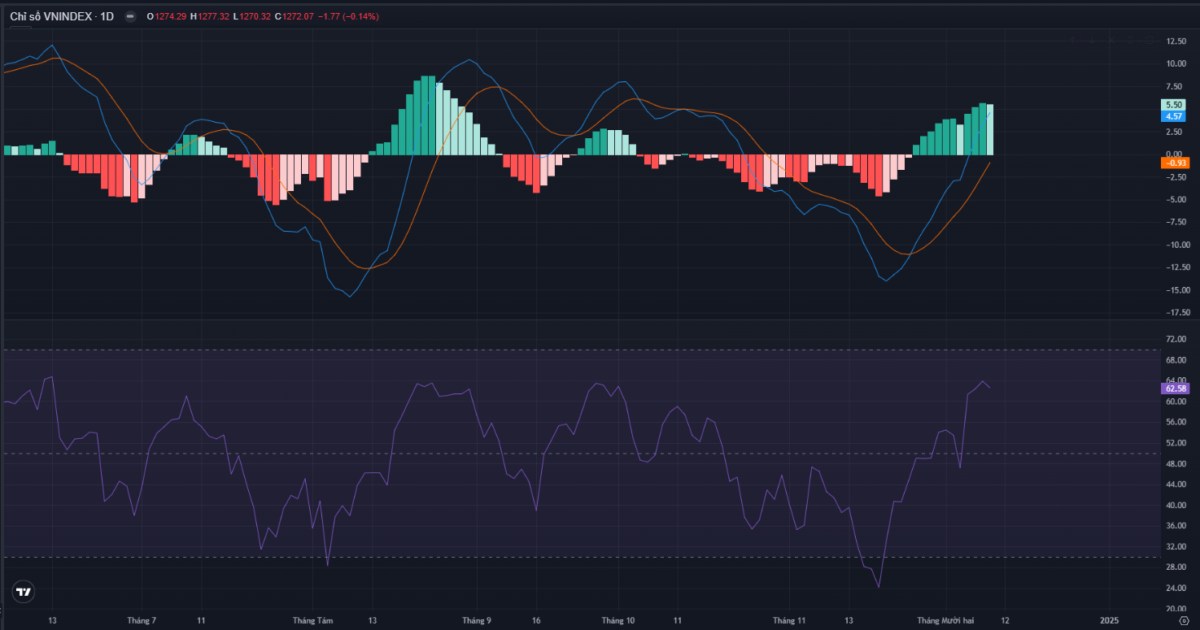
Task: Click the Tháng 11 date label
Action: pos(789,621)
